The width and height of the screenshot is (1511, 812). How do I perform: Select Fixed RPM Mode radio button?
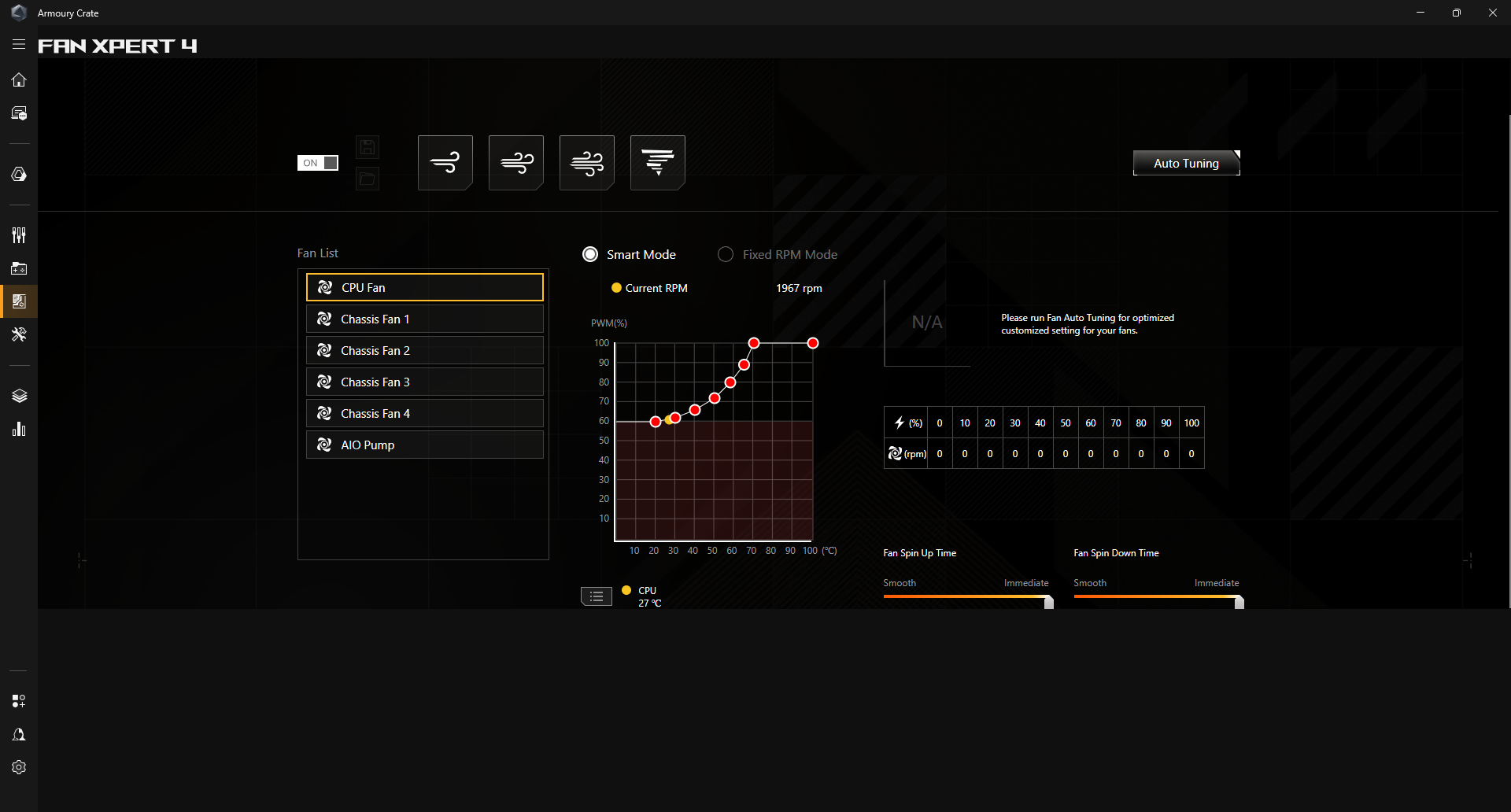[726, 254]
